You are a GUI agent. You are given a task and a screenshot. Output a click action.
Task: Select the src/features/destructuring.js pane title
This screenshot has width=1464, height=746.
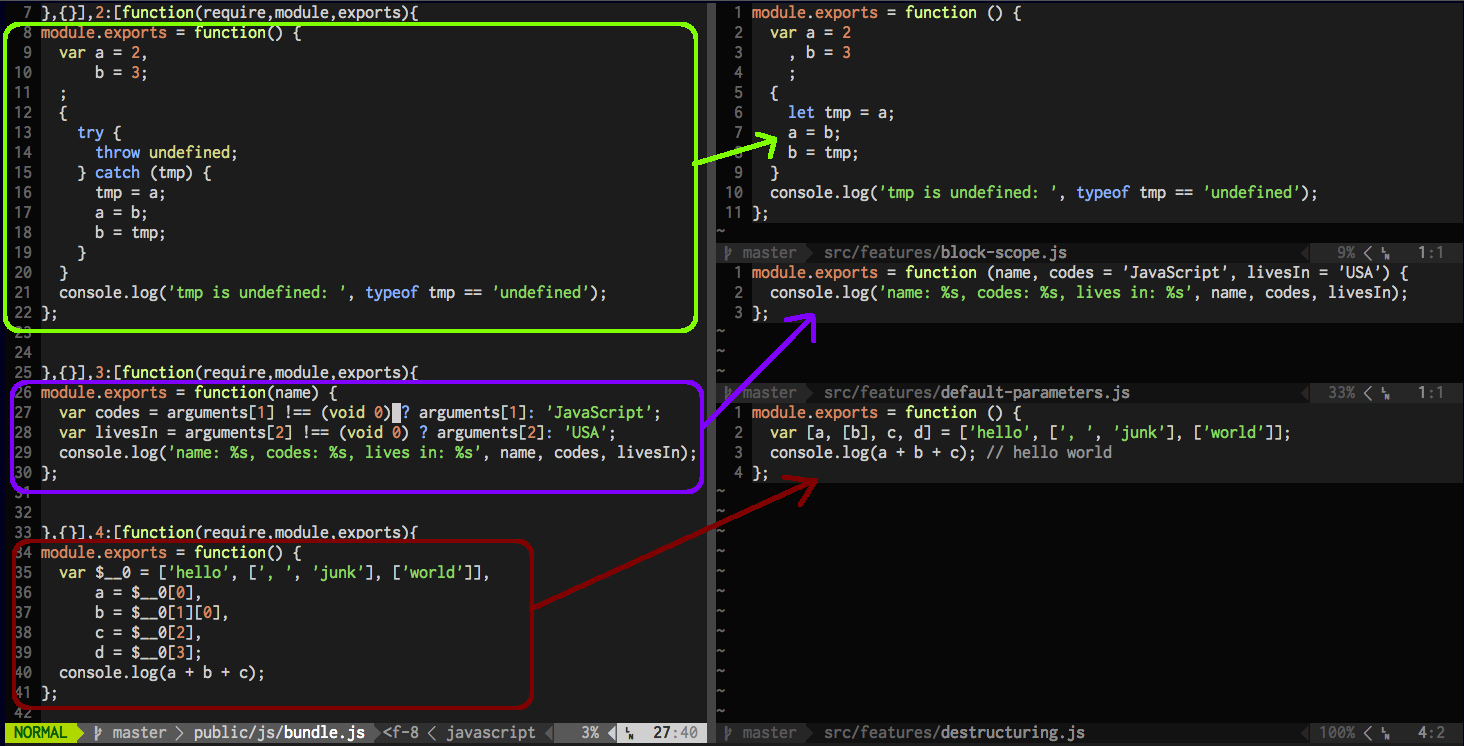point(953,733)
